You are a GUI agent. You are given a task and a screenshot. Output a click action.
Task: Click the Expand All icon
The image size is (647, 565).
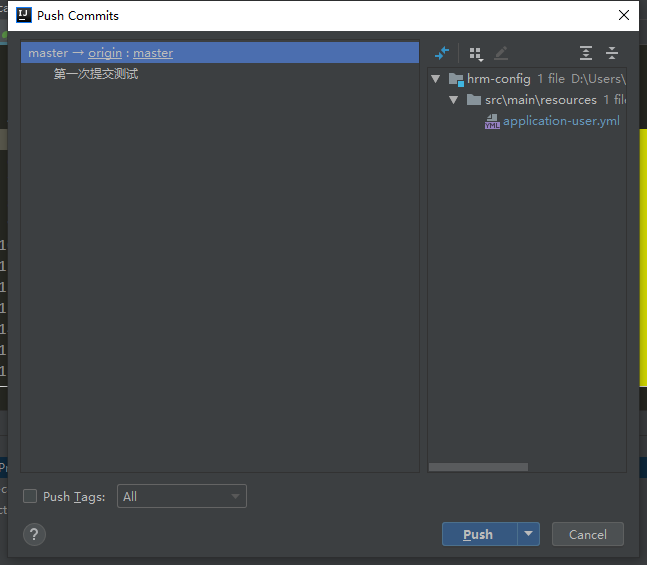586,53
